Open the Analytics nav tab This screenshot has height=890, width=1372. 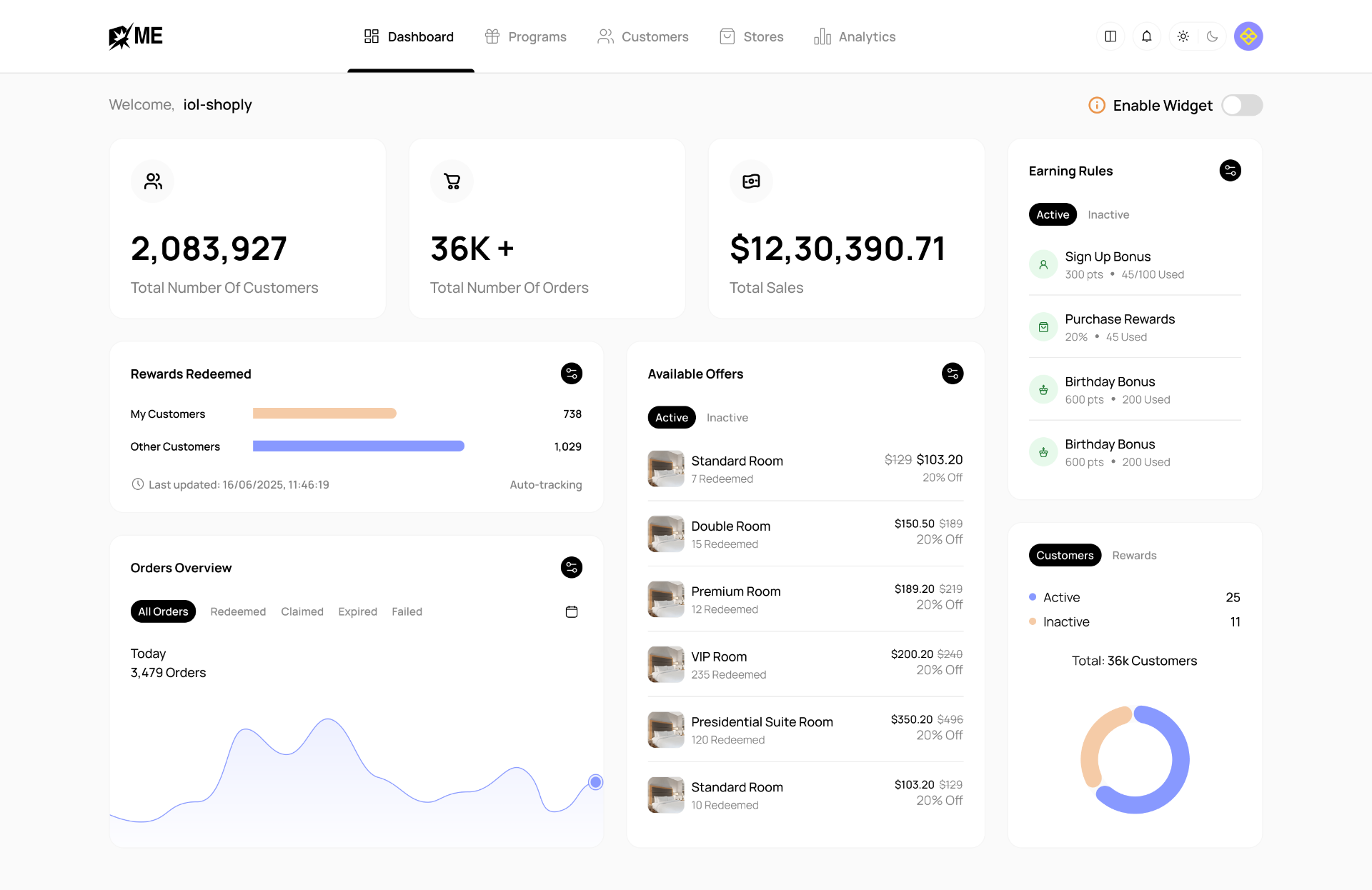pos(855,36)
